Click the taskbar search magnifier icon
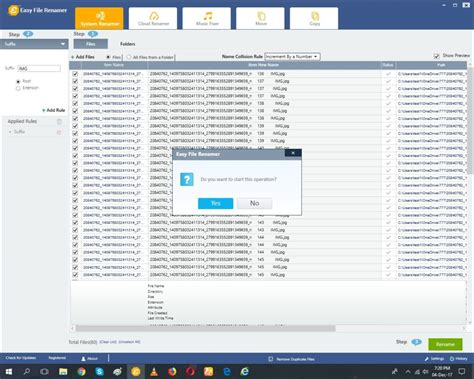Screen dimensions: 474x379 pos(27,371)
